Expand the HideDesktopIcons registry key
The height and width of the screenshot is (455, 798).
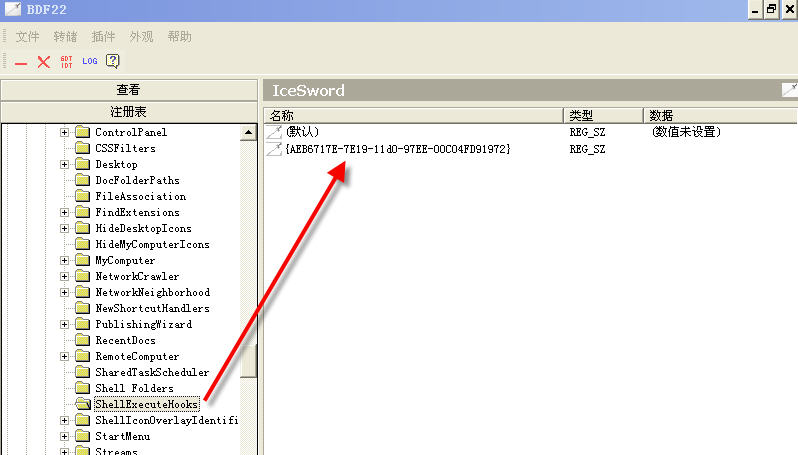pos(64,228)
